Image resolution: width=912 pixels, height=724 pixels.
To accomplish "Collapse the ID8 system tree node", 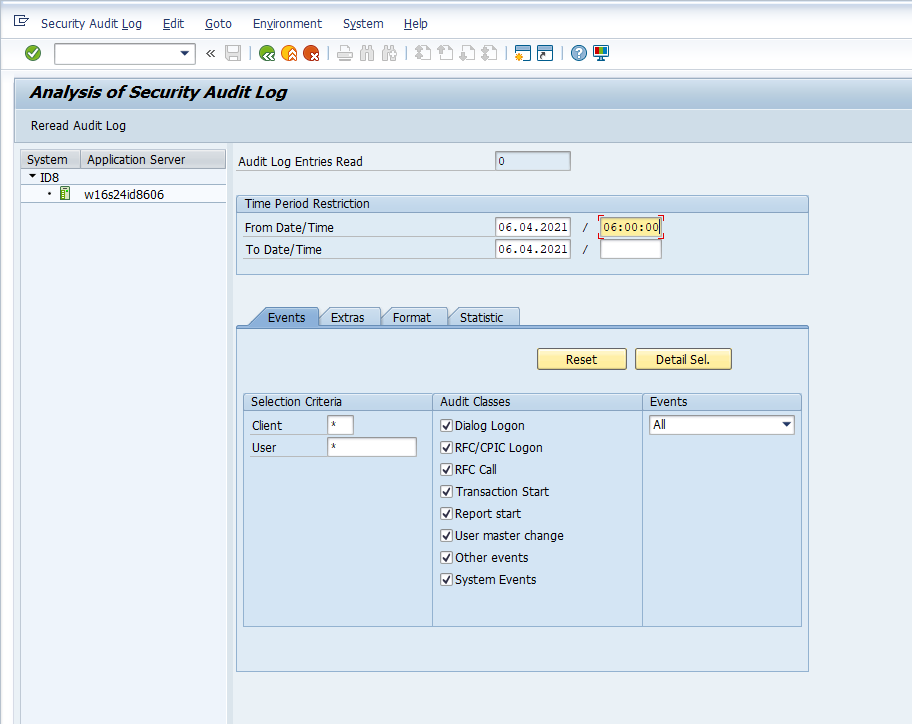I will pyautogui.click(x=32, y=177).
